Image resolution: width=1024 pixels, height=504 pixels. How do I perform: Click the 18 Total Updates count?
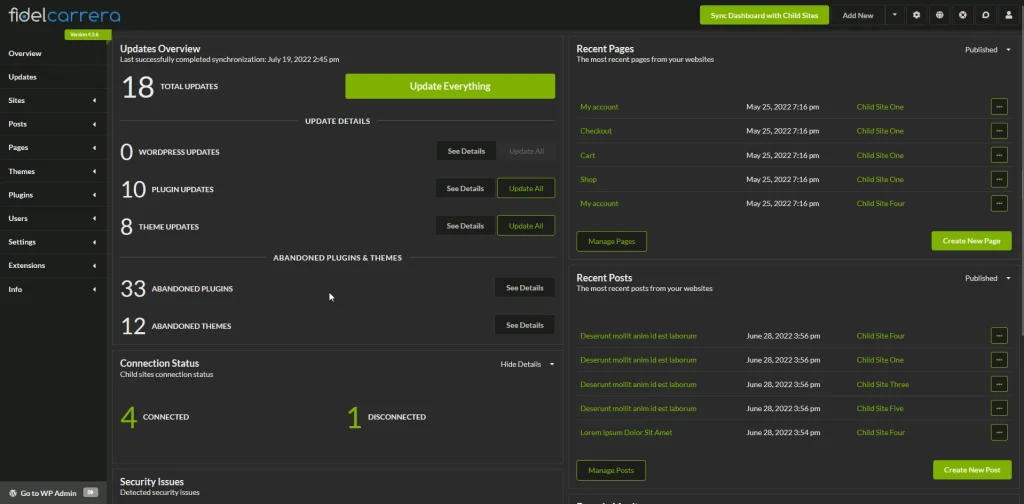pos(169,87)
